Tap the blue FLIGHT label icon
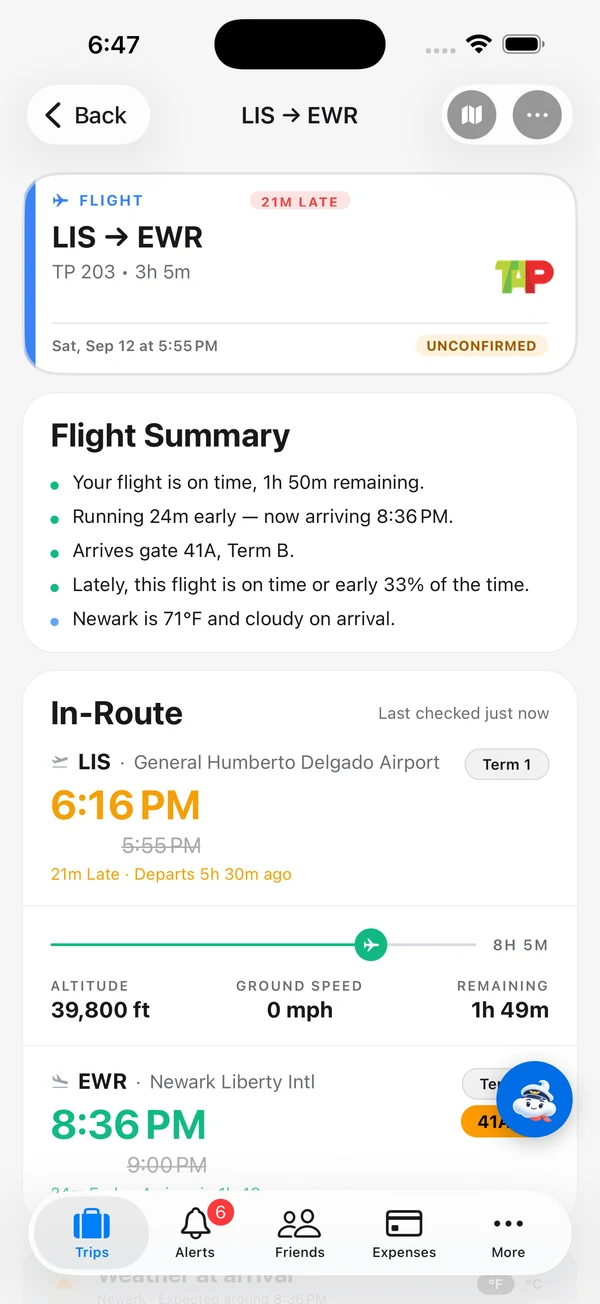This screenshot has height=1304, width=600. [61, 200]
